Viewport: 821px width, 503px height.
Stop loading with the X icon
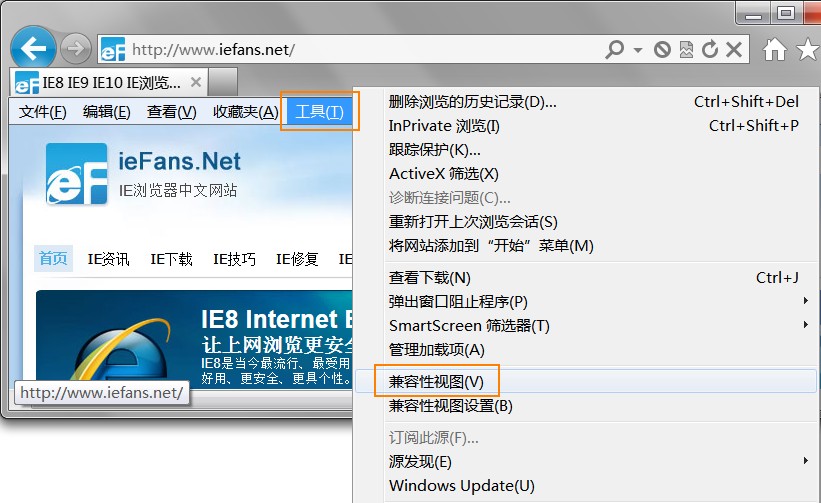pyautogui.click(x=734, y=50)
